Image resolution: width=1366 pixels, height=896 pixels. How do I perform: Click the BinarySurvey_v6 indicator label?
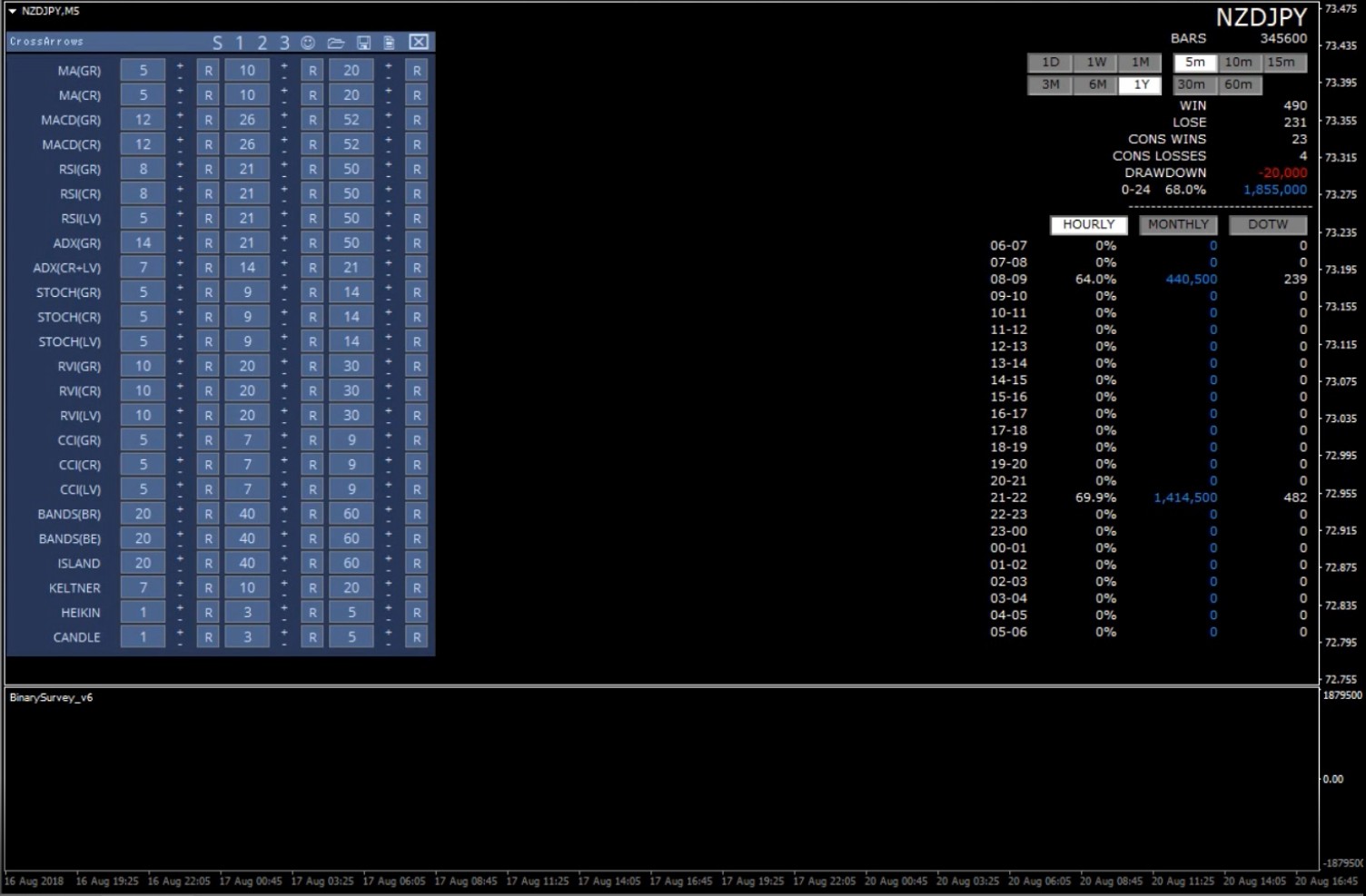[x=51, y=697]
